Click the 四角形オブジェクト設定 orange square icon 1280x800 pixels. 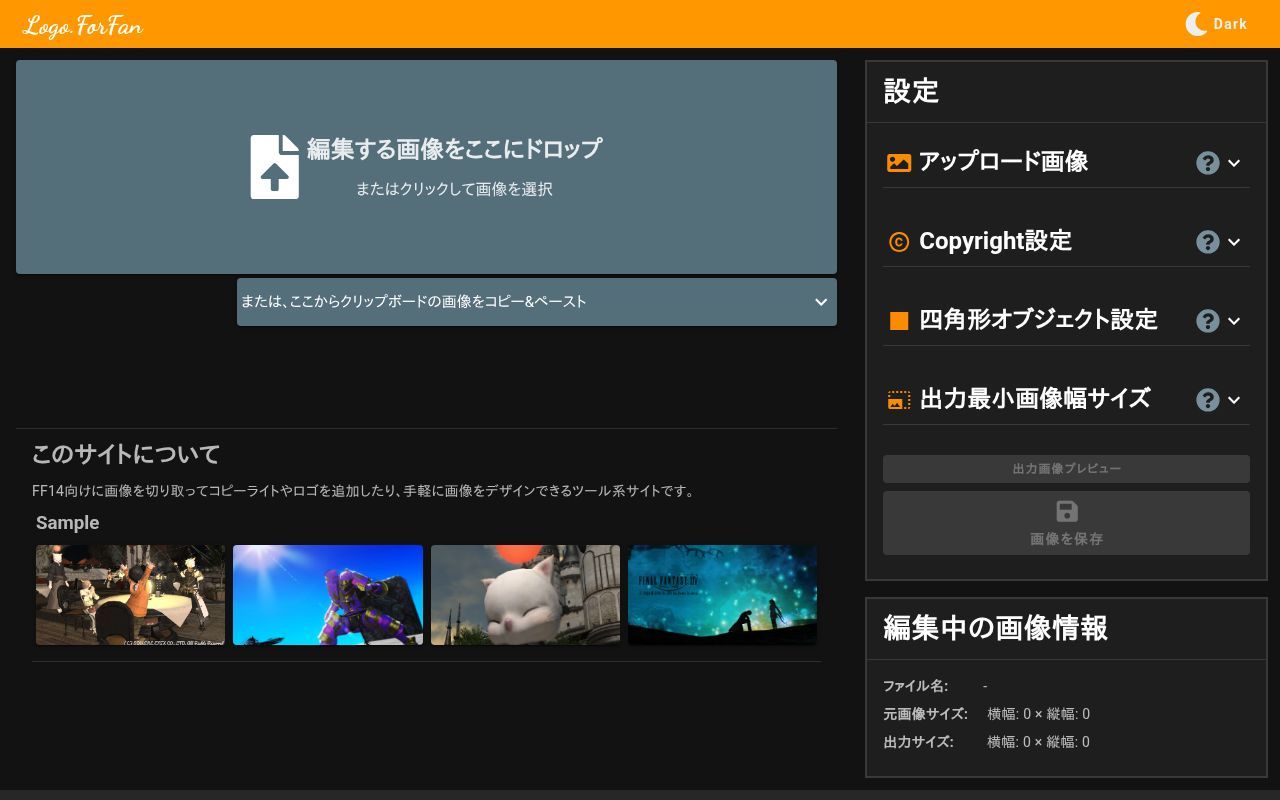click(899, 321)
